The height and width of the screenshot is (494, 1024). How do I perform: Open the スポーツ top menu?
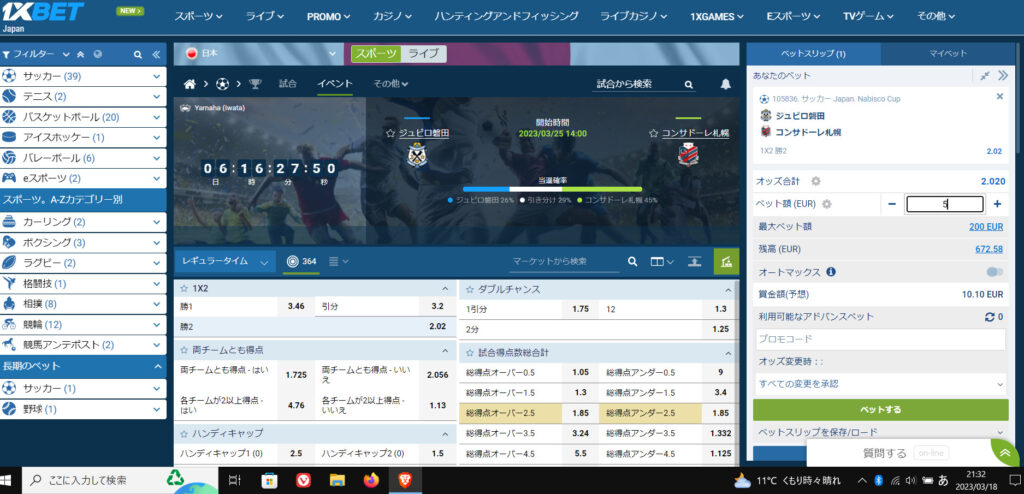tap(198, 16)
